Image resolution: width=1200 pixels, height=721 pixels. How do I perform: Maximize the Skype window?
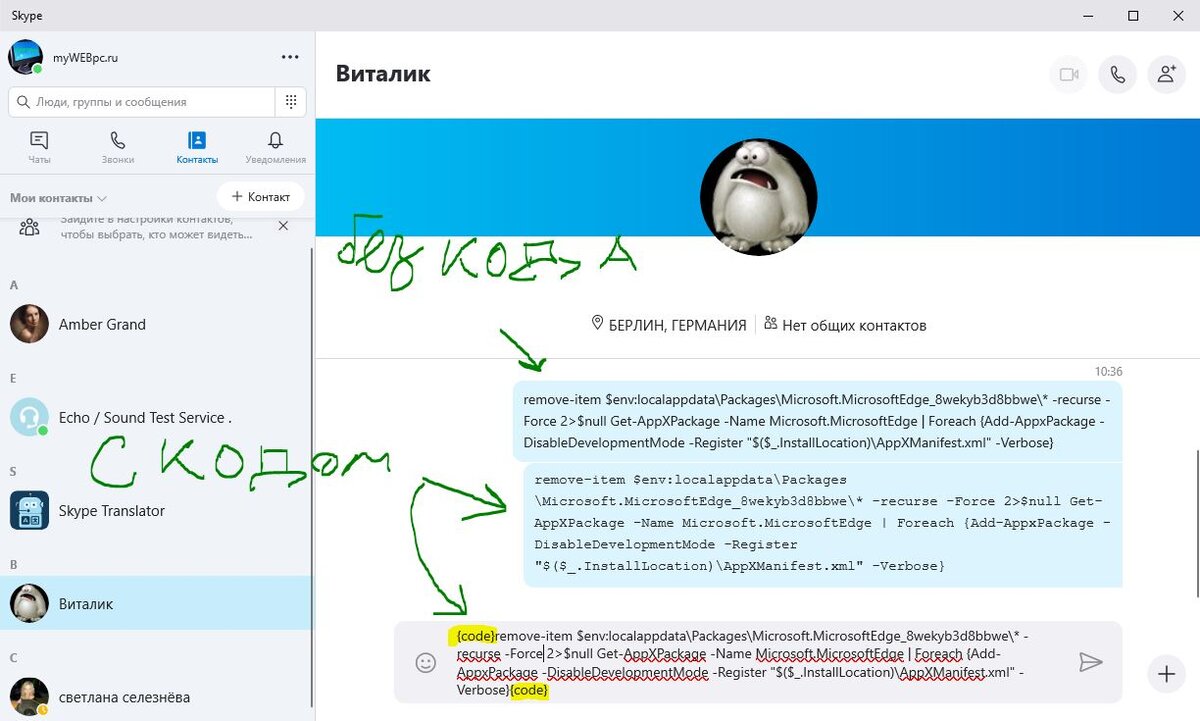[1133, 16]
